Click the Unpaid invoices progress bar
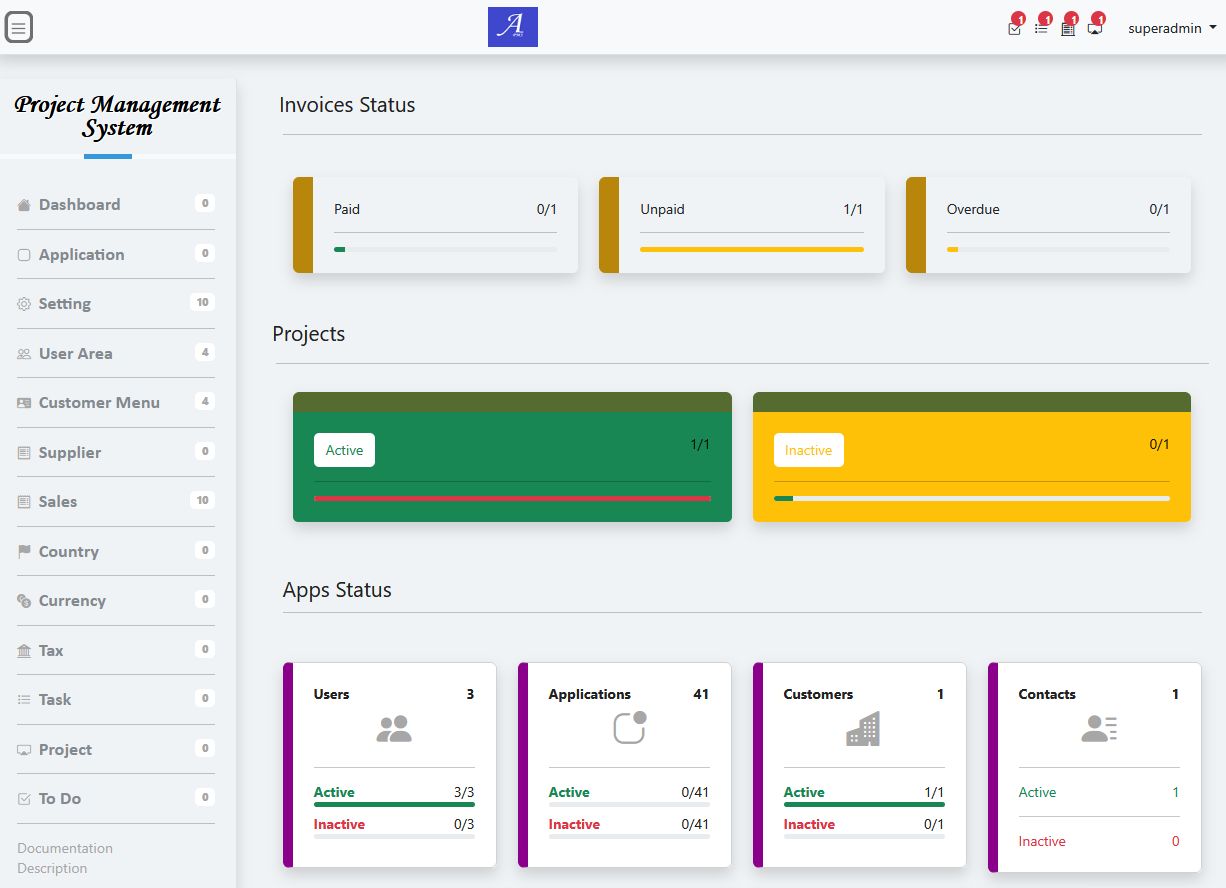This screenshot has width=1226, height=888. 751,249
